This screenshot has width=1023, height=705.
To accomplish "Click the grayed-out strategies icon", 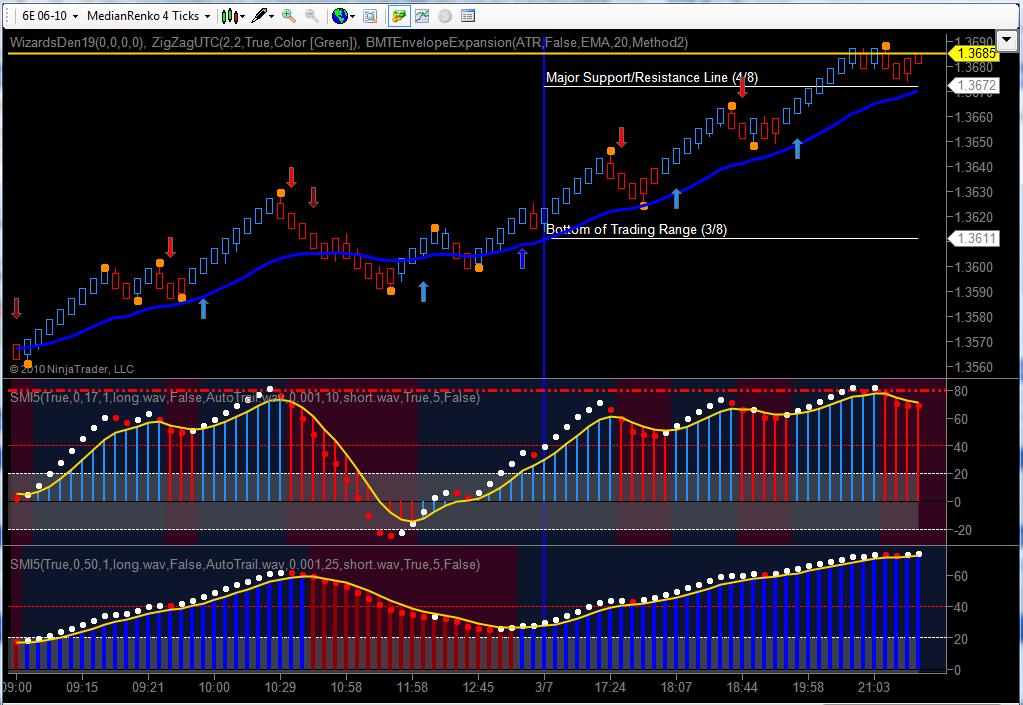I will pyautogui.click(x=445, y=16).
